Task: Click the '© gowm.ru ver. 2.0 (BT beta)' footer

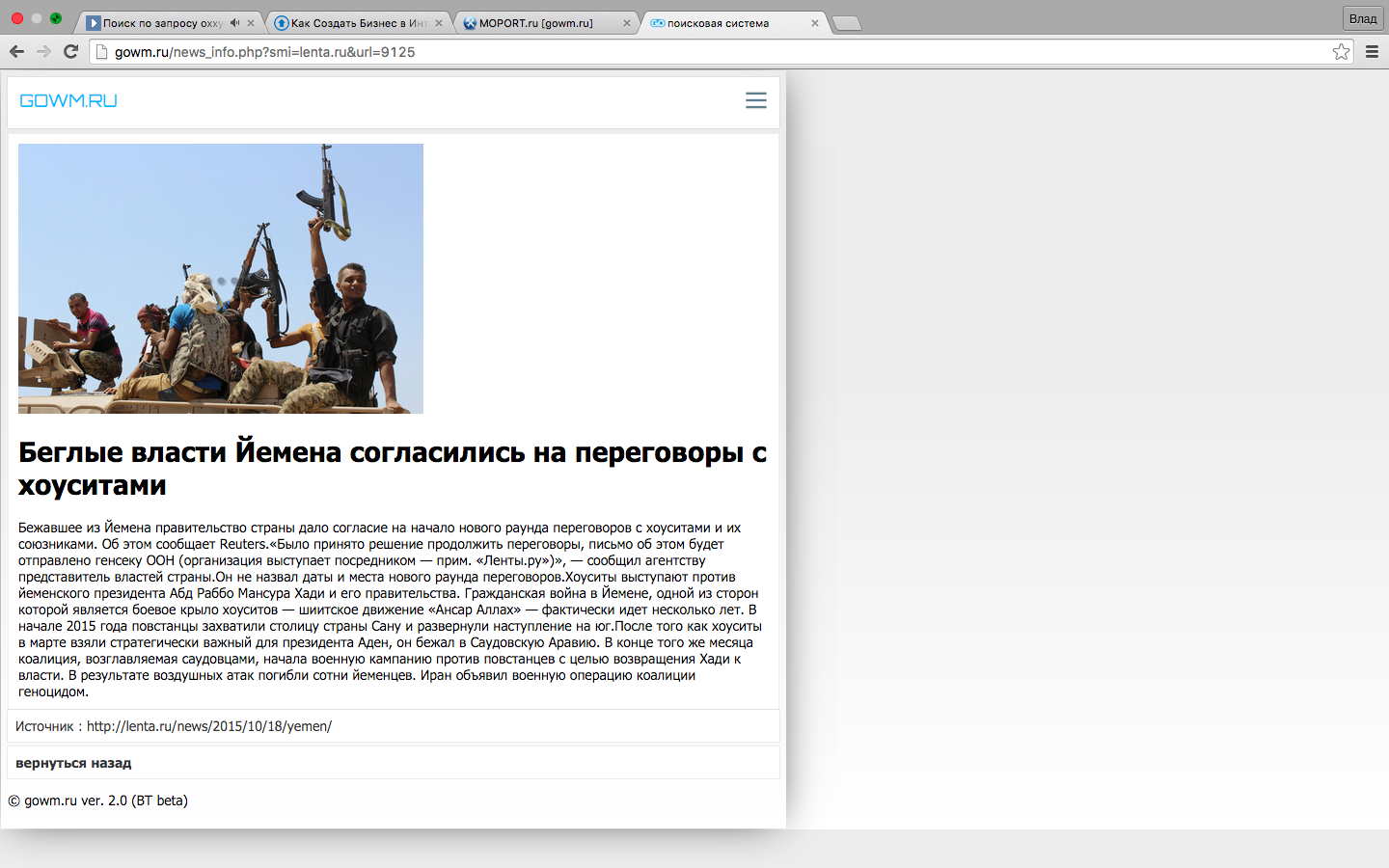Action: point(98,800)
